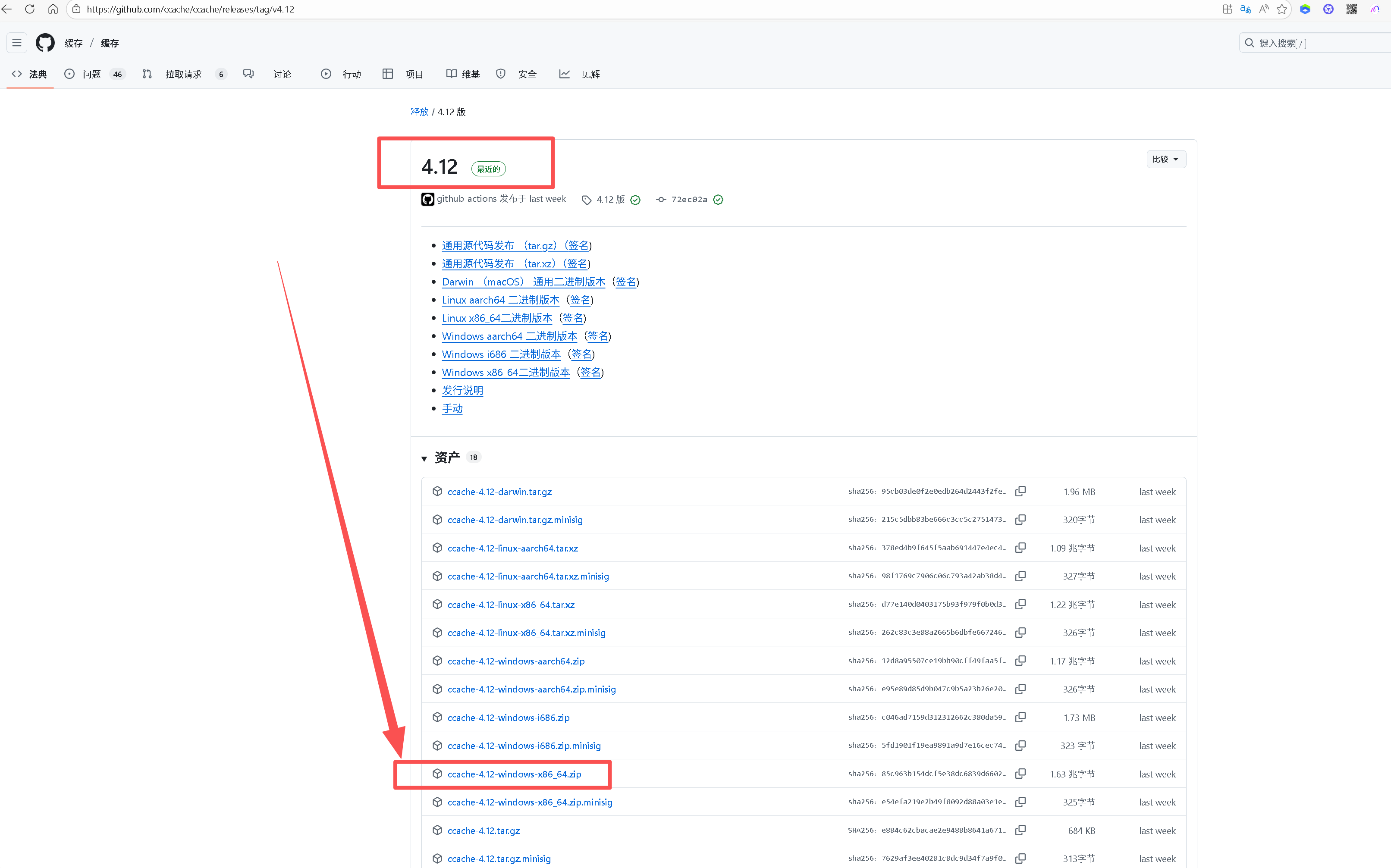The height and width of the screenshot is (868, 1391).
Task: Open Windows x86_64二进制版本 link
Action: pyautogui.click(x=506, y=372)
